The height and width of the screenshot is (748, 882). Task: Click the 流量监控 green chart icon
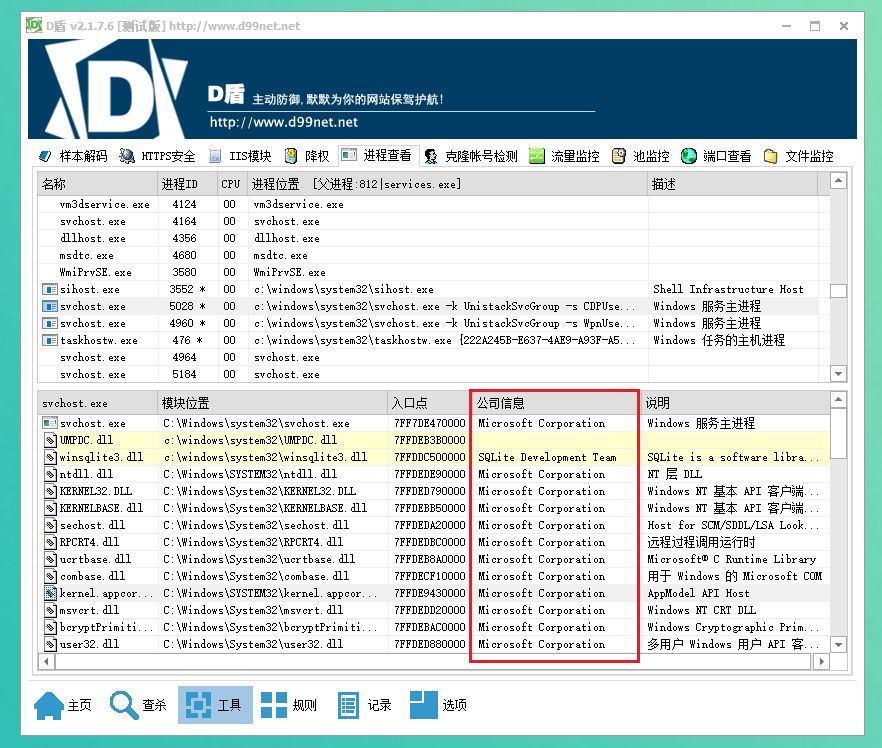[x=537, y=156]
